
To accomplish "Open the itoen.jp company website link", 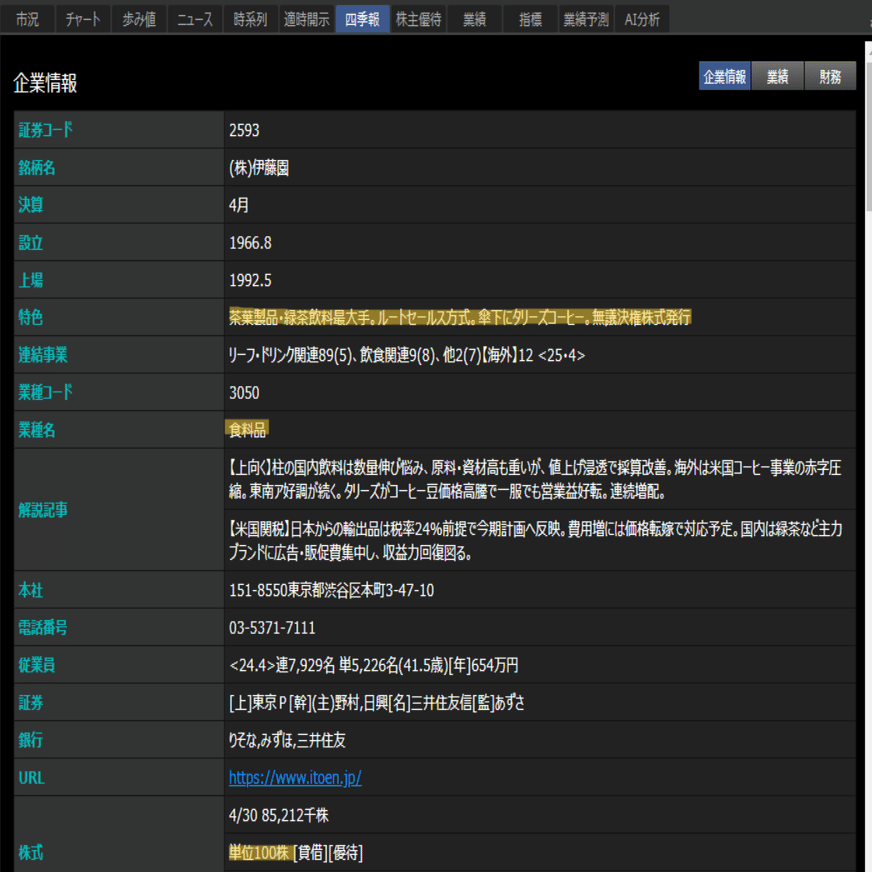I will pyautogui.click(x=295, y=776).
